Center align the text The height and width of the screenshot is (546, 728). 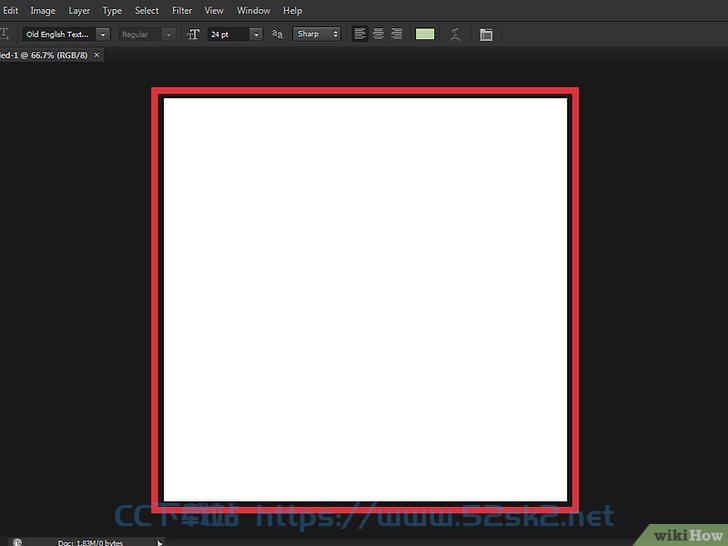(x=378, y=34)
